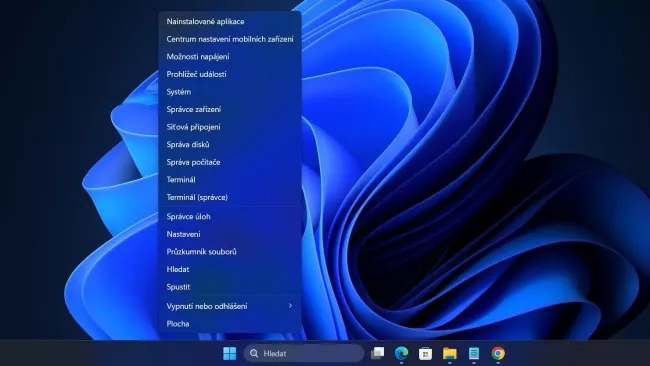Launch Google Chrome from the taskbar
This screenshot has width=650, height=366.
[498, 353]
